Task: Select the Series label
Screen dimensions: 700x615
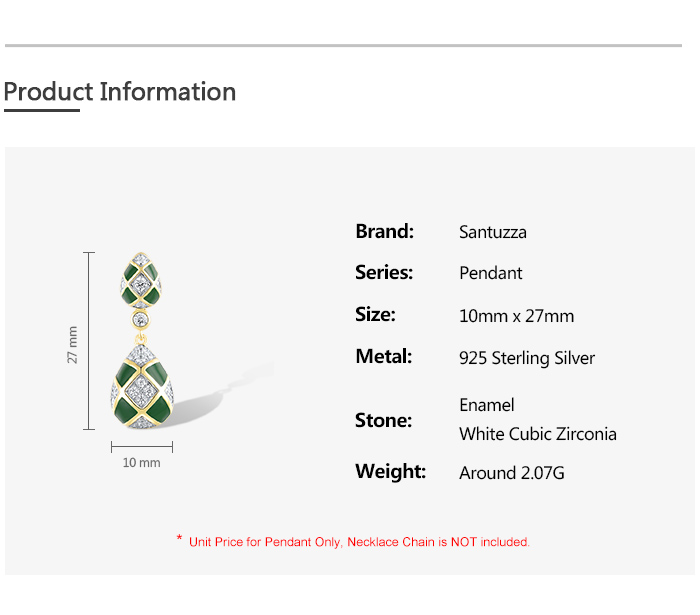Action: pos(384,273)
